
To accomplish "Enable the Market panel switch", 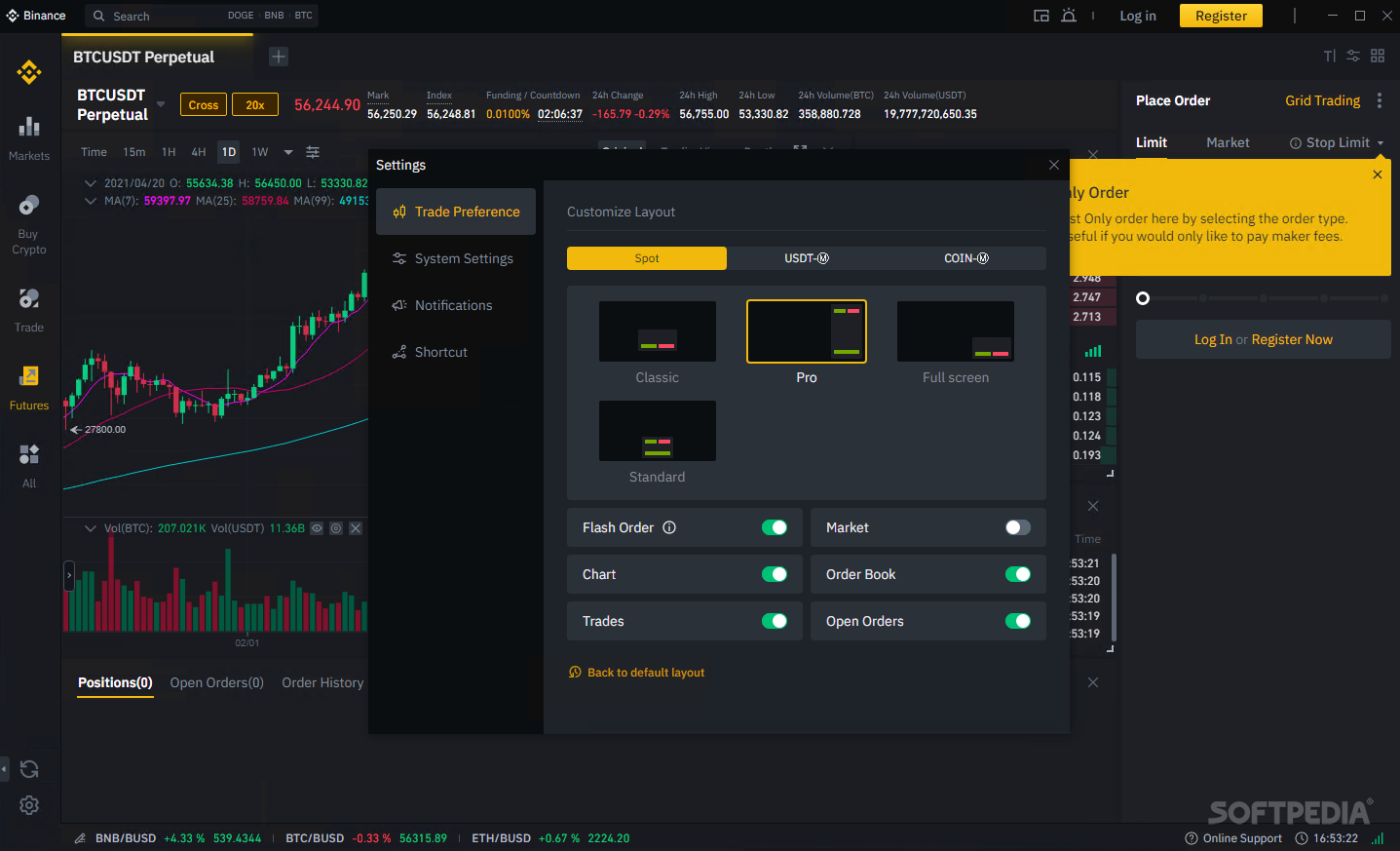I will pyautogui.click(x=1018, y=527).
